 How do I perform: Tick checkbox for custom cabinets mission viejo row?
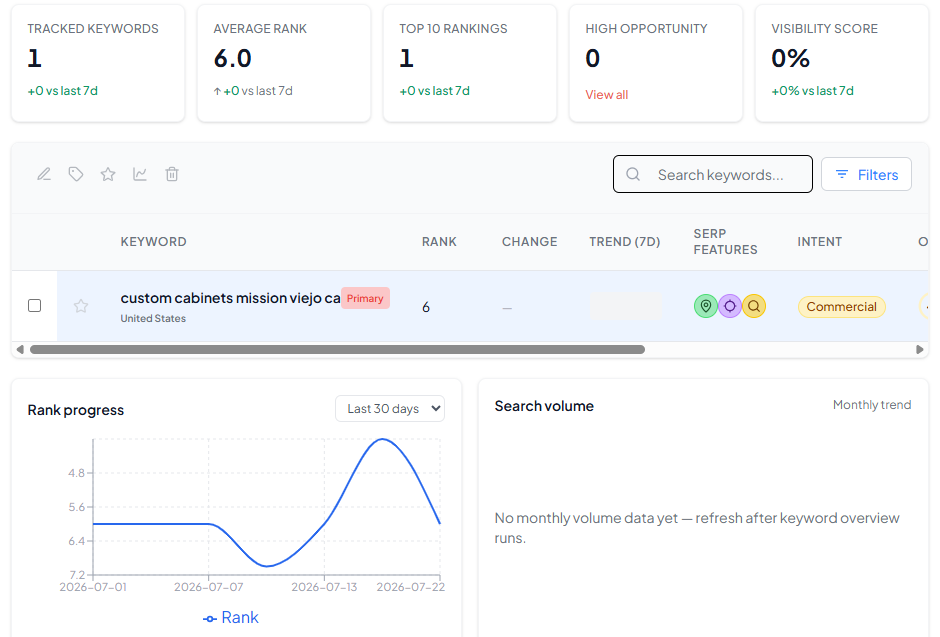click(35, 306)
